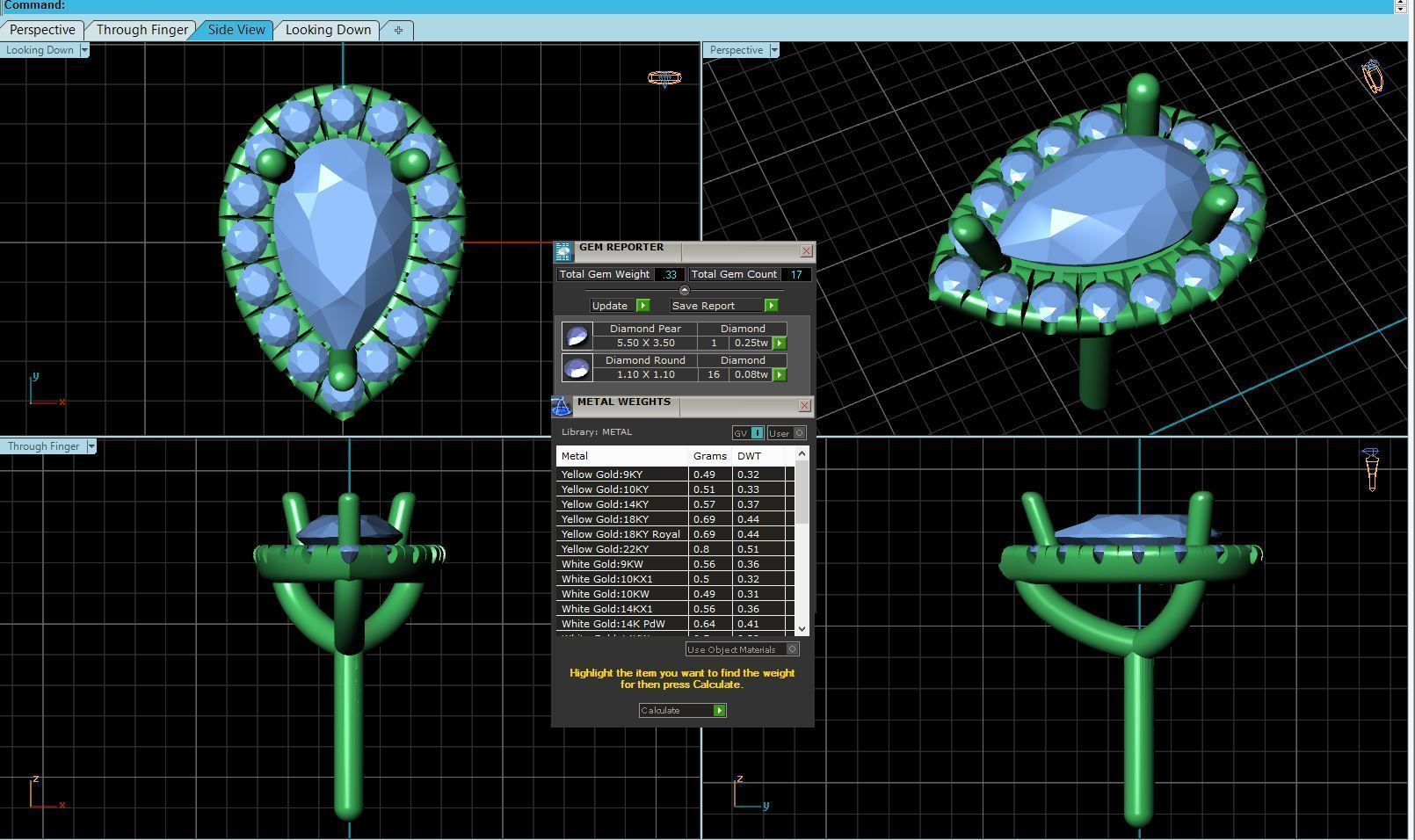Select the Yellow Gold:18KY row

tap(675, 519)
